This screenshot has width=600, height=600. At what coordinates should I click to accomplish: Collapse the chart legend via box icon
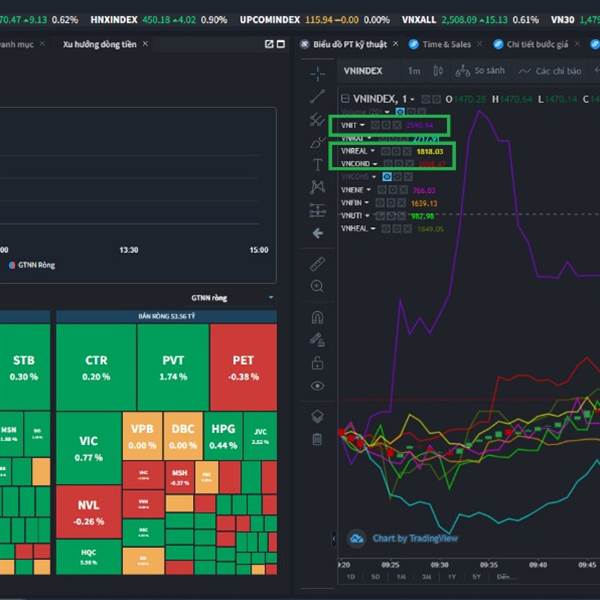[x=345, y=99]
